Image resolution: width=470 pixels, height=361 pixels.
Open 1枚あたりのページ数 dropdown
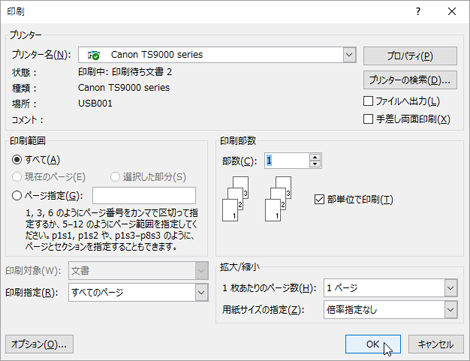pyautogui.click(x=451, y=288)
